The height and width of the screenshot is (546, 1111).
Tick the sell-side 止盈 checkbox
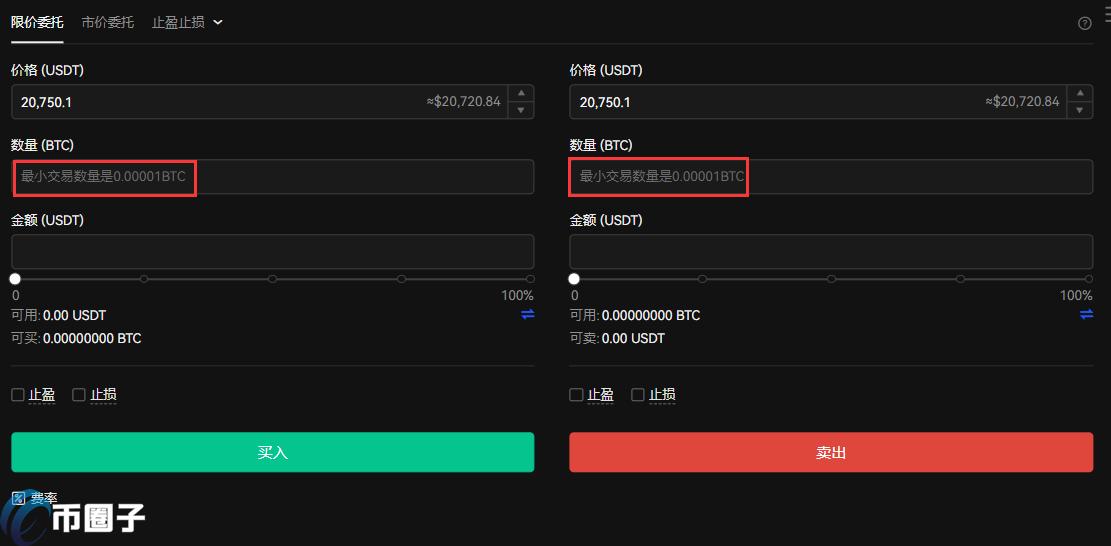[576, 395]
